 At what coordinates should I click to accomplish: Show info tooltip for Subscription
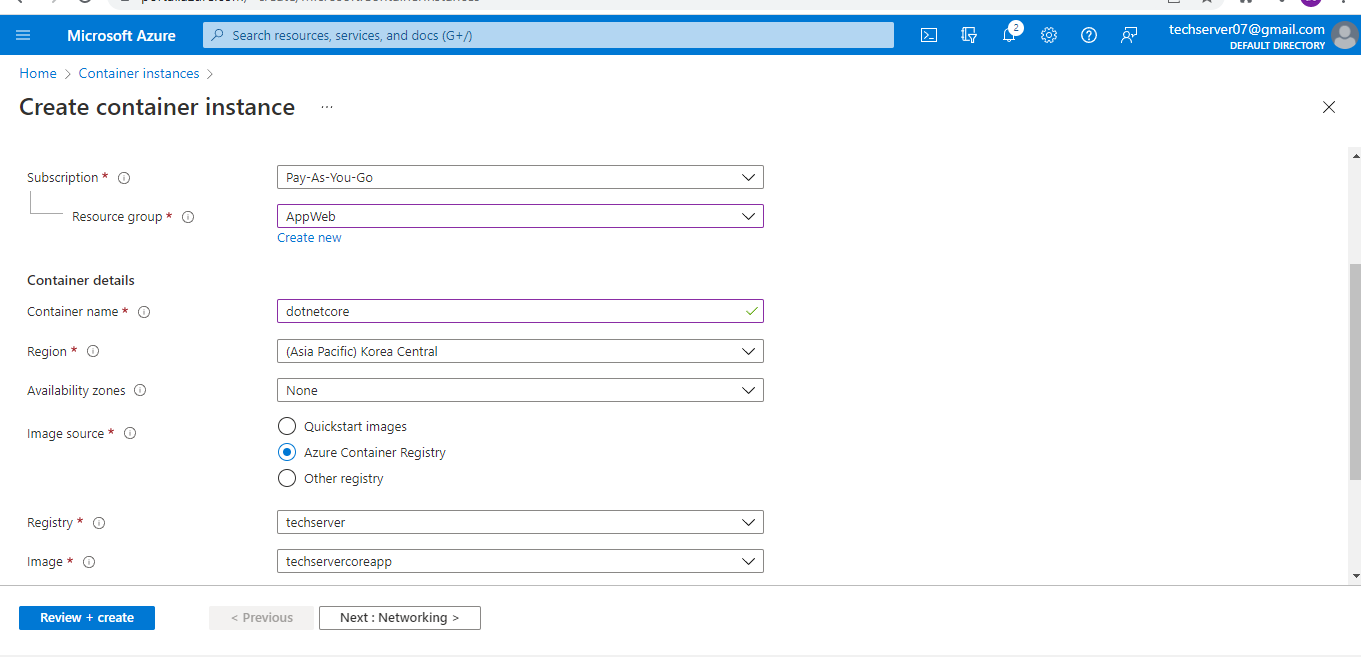pos(124,178)
